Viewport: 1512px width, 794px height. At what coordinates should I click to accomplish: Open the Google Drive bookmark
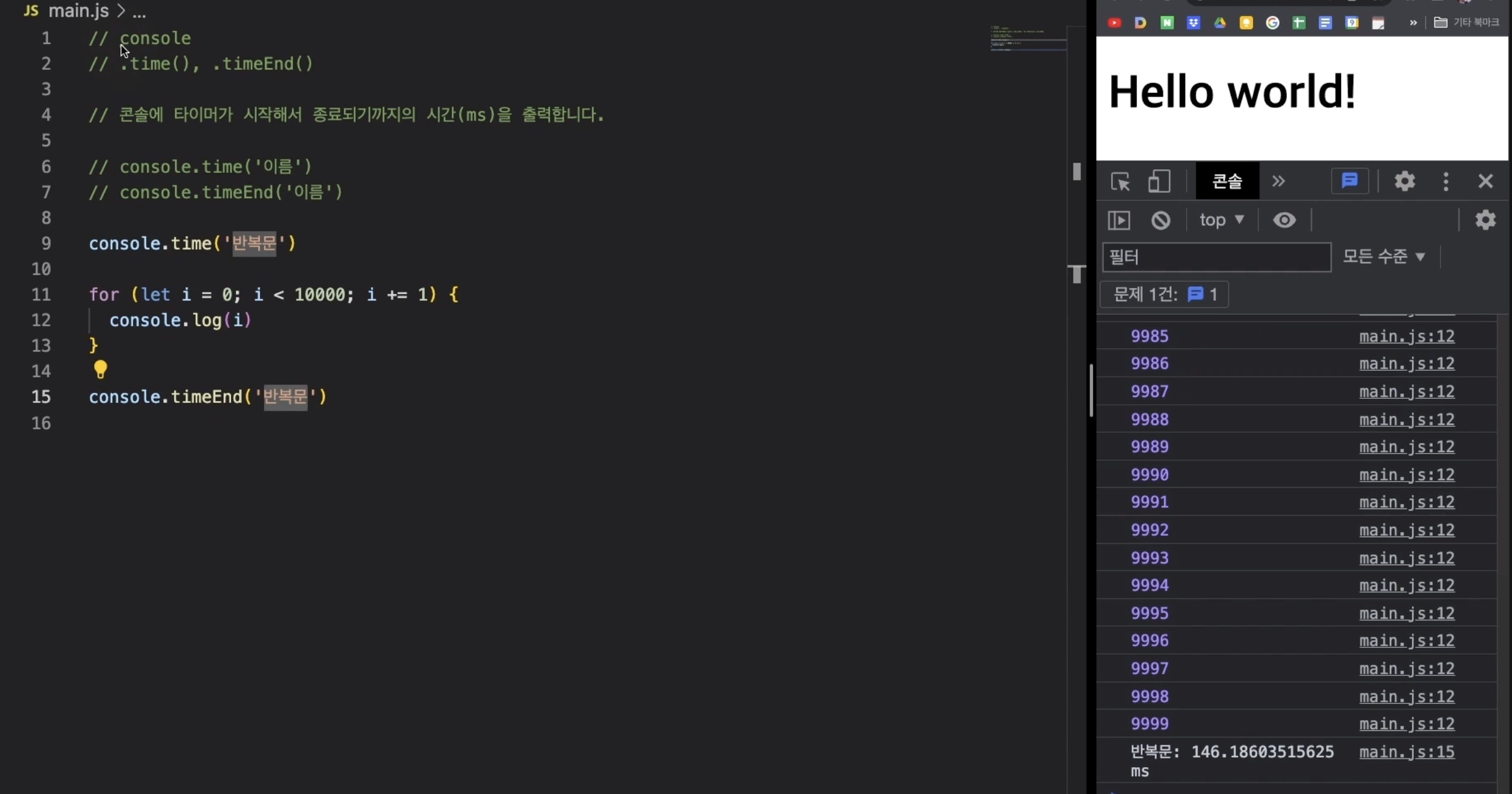1219,23
